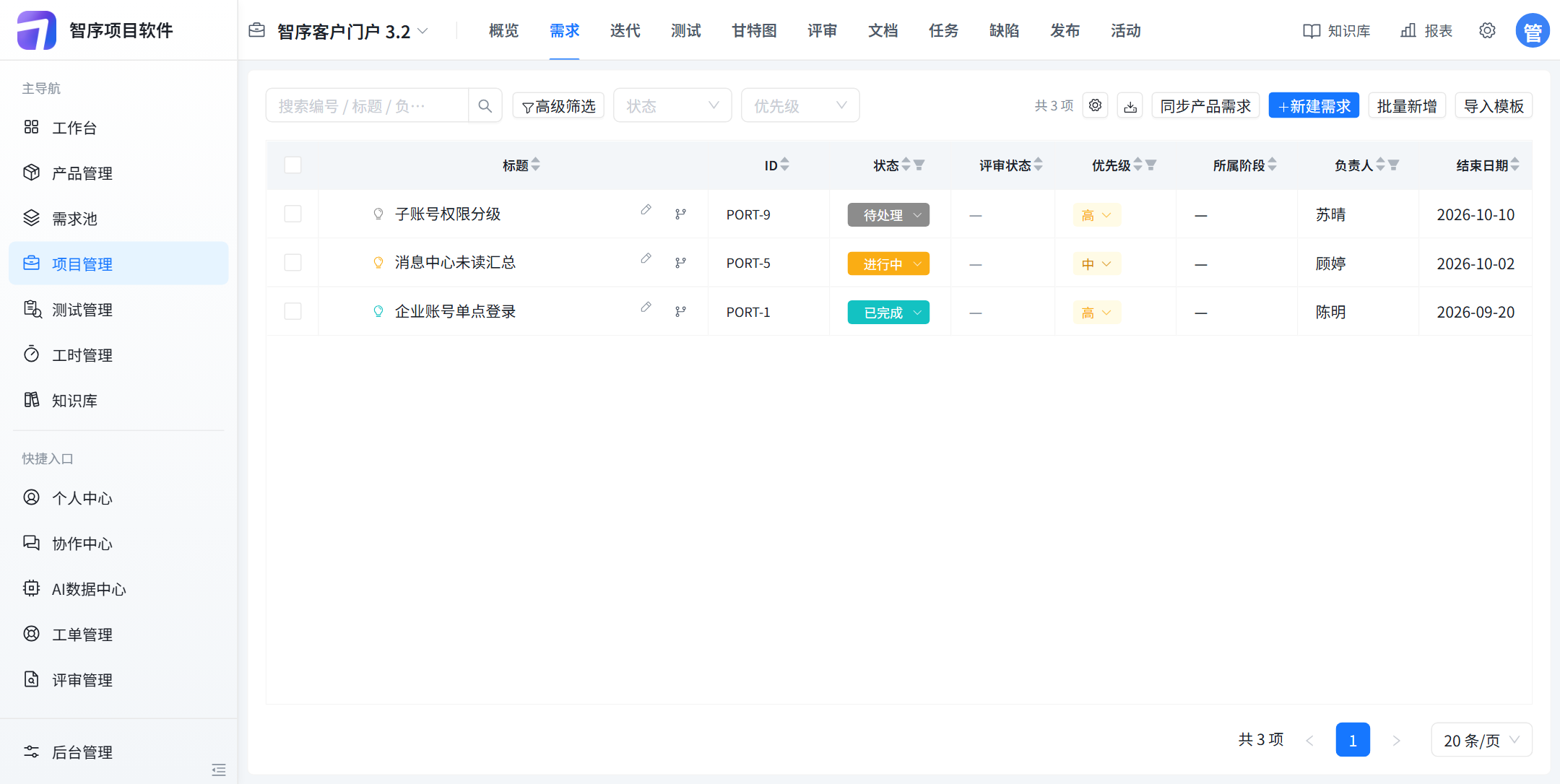This screenshot has width=1560, height=784.
Task: Open the 报表 link in header
Action: 1426,30
